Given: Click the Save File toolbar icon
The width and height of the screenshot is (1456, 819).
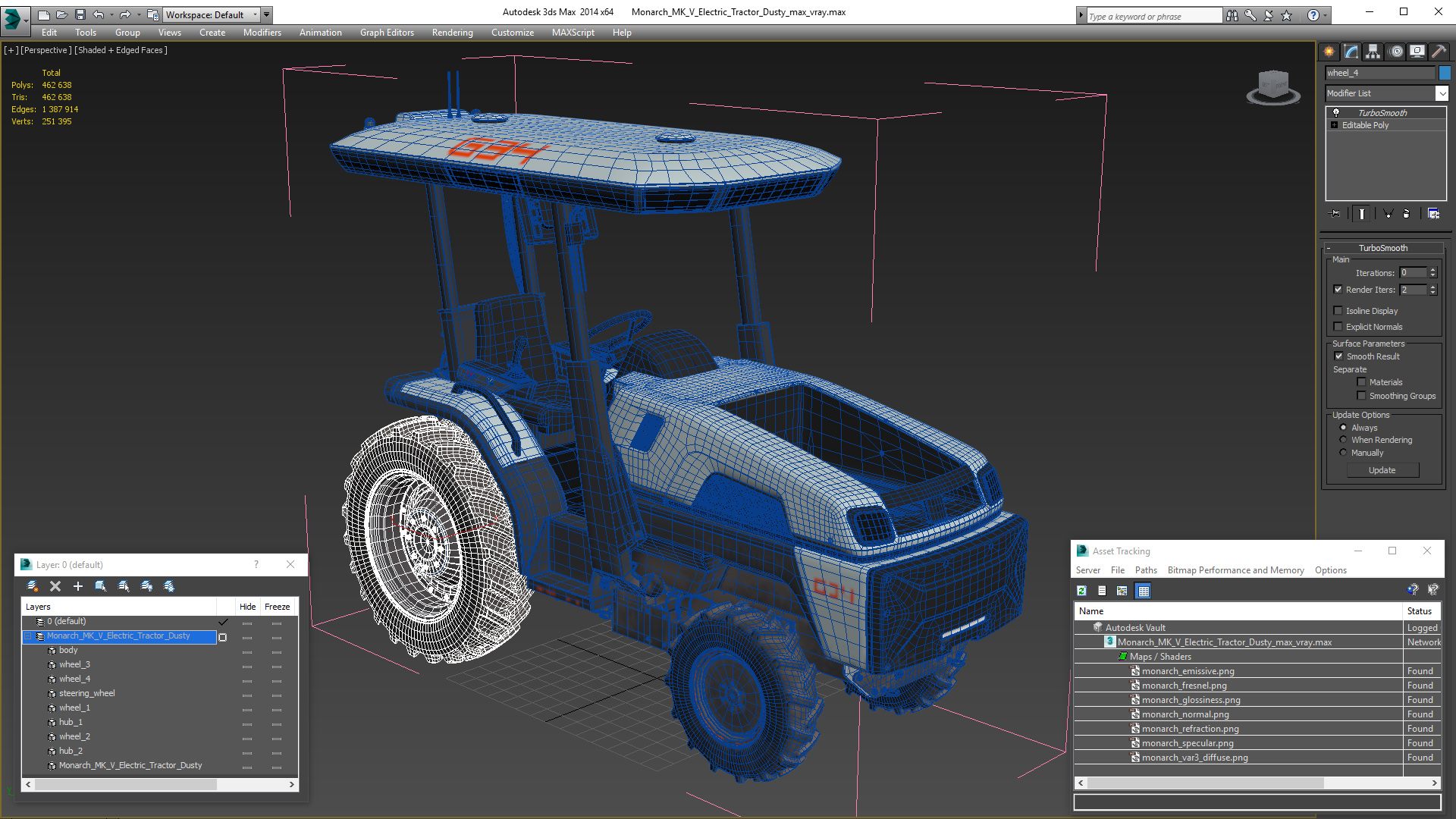Looking at the screenshot, I should 80,14.
